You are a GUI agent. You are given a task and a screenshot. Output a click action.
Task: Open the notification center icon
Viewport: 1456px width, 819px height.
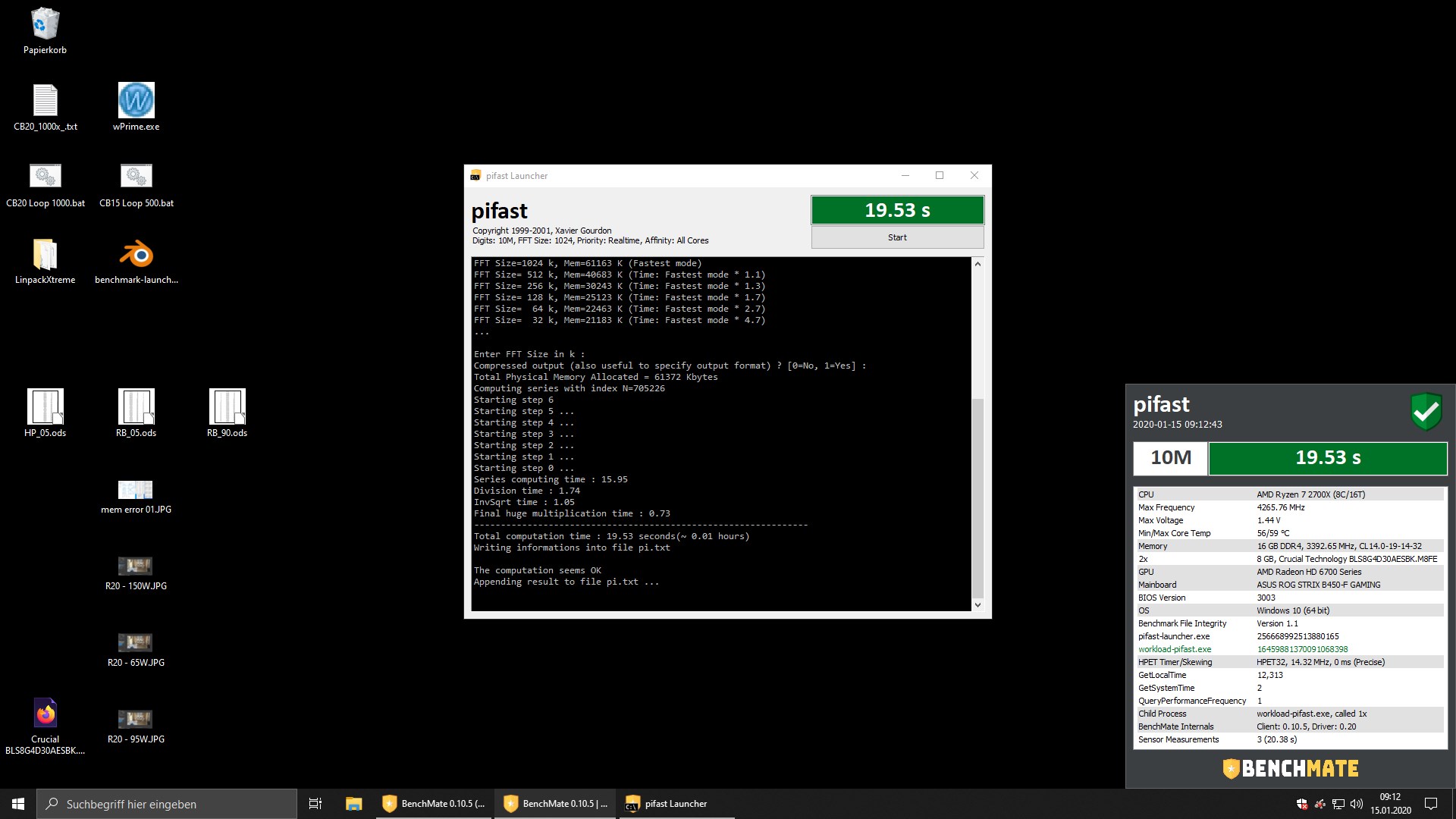(1431, 804)
